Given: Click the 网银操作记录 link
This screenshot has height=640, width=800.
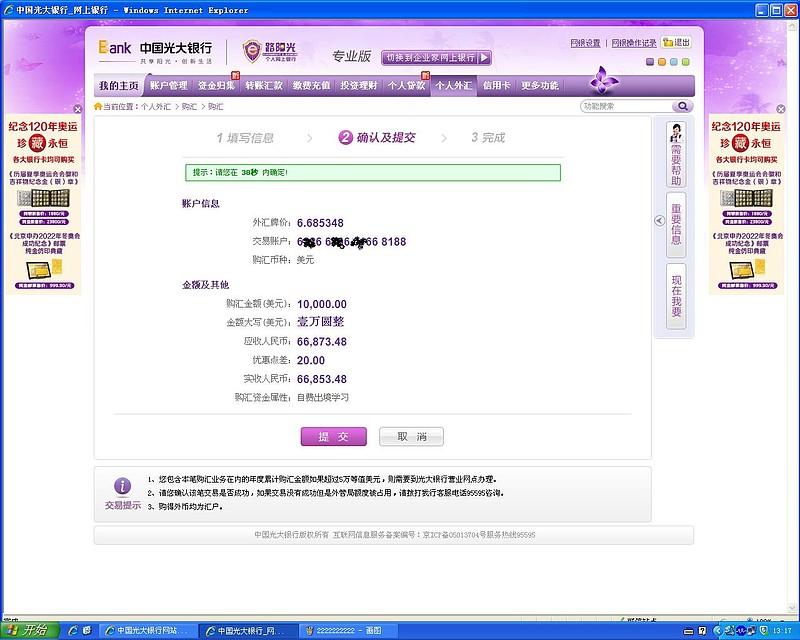Looking at the screenshot, I should click(632, 42).
